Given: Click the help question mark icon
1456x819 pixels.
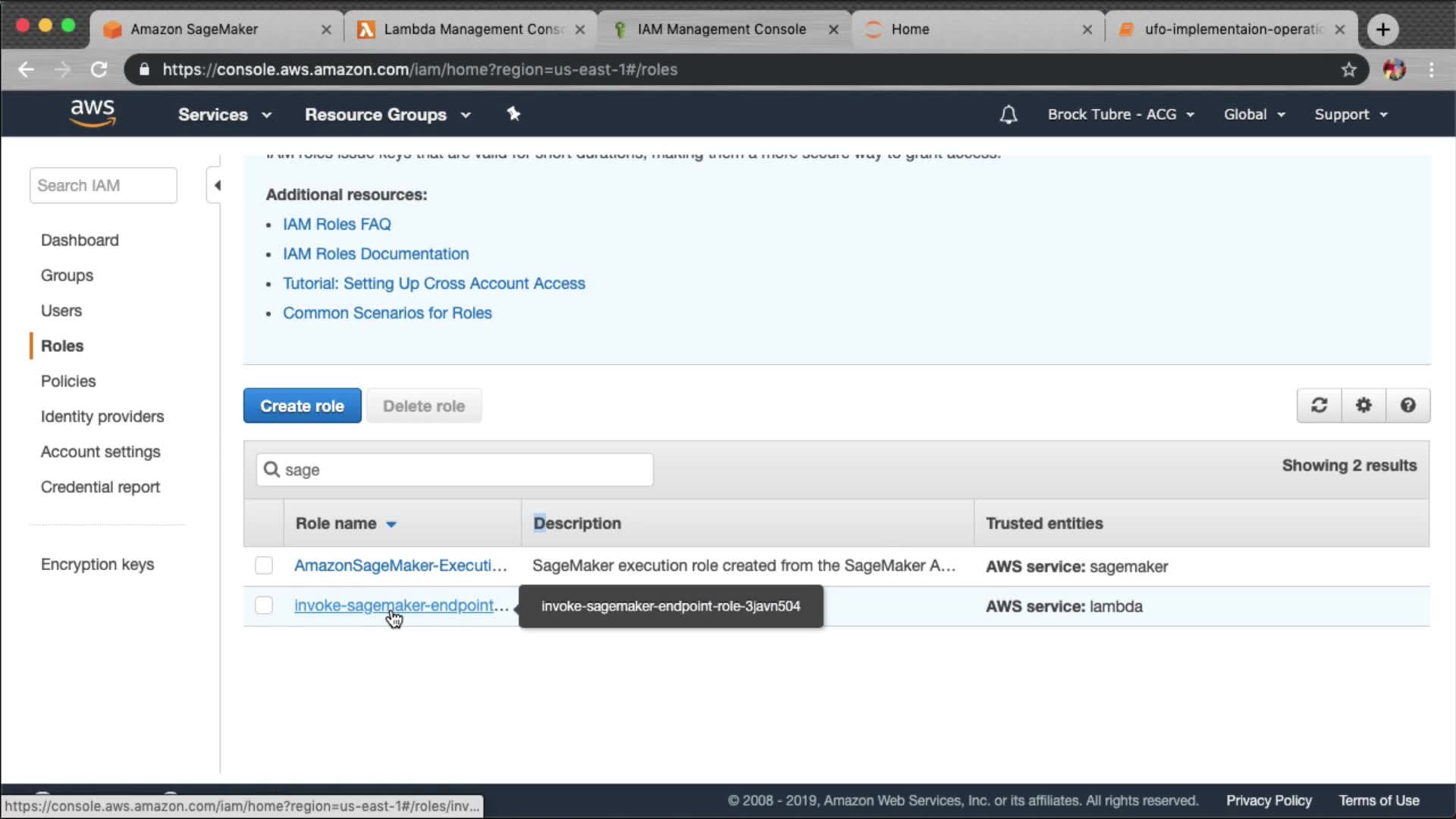Looking at the screenshot, I should point(1407,406).
